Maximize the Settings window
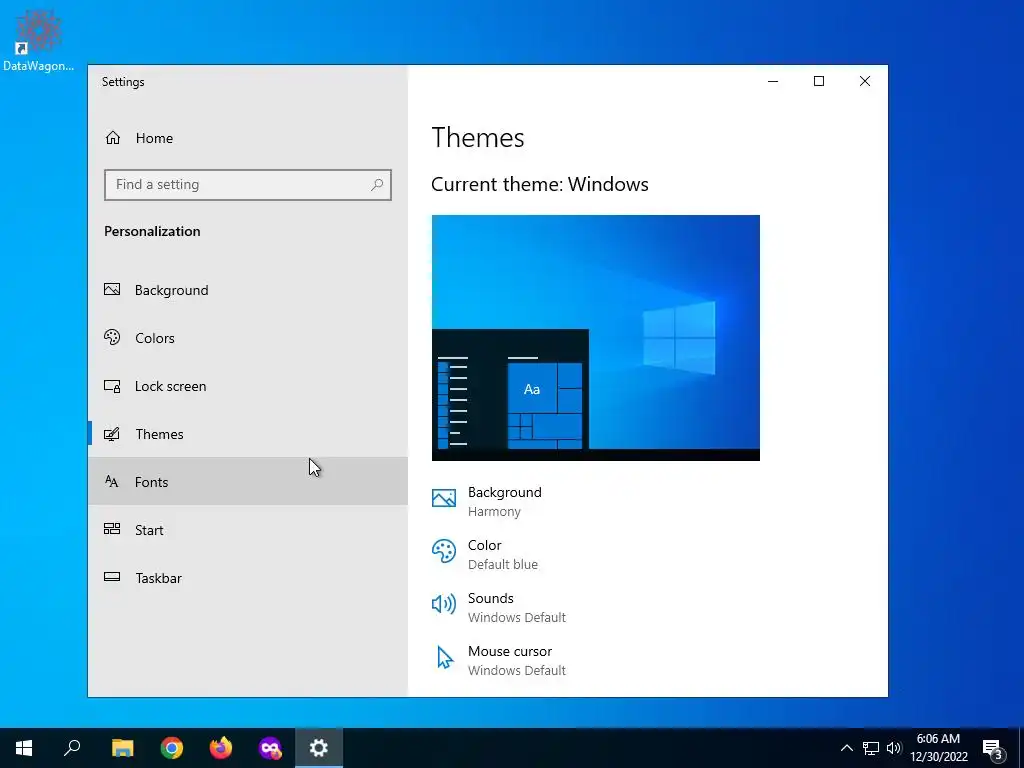 click(819, 81)
